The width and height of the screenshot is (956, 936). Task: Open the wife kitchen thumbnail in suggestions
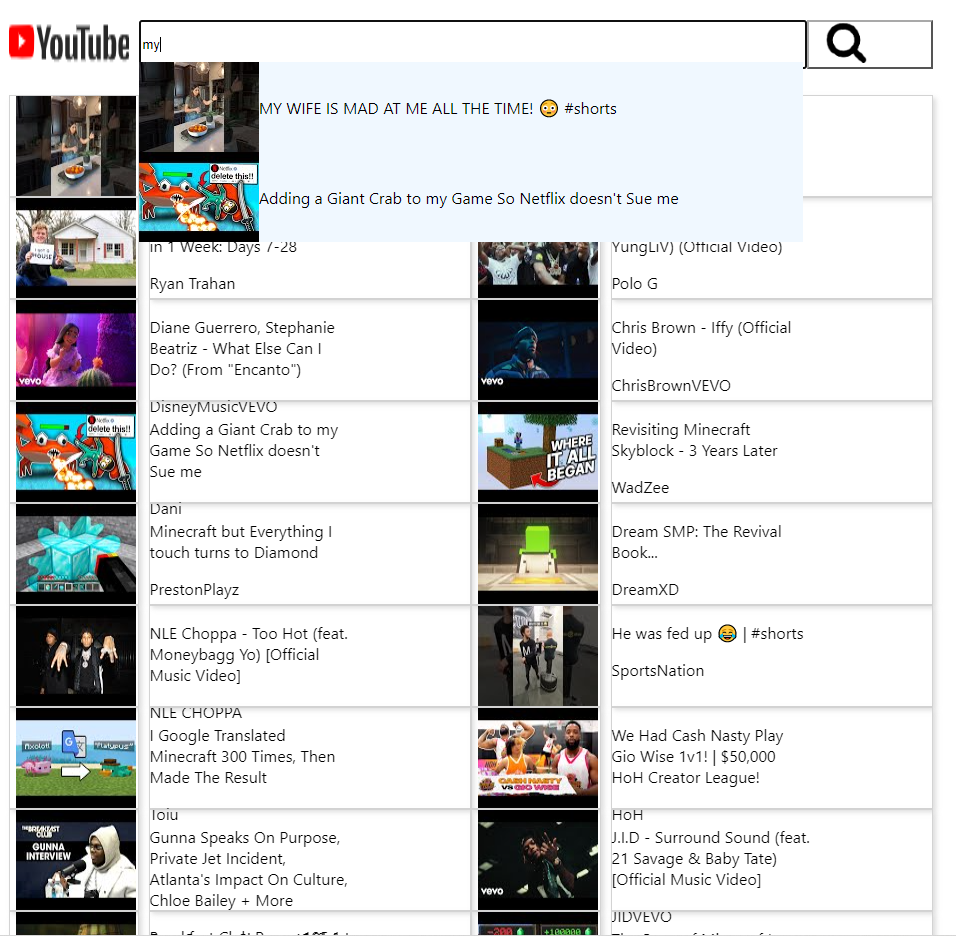199,107
